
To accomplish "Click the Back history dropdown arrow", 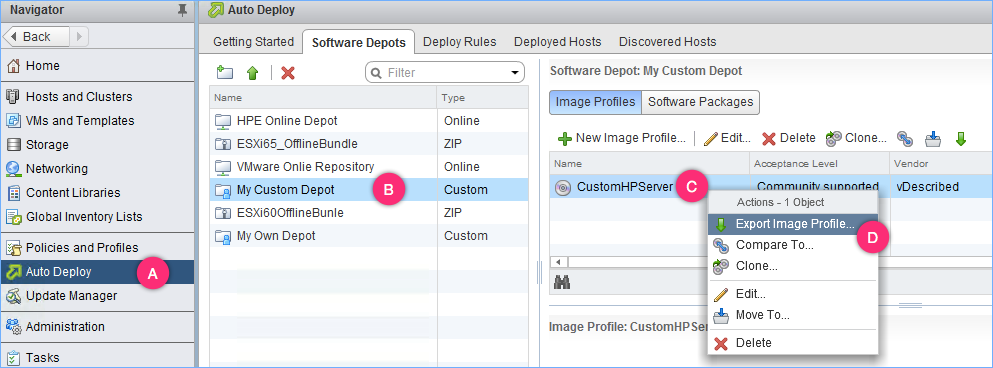I will point(79,37).
